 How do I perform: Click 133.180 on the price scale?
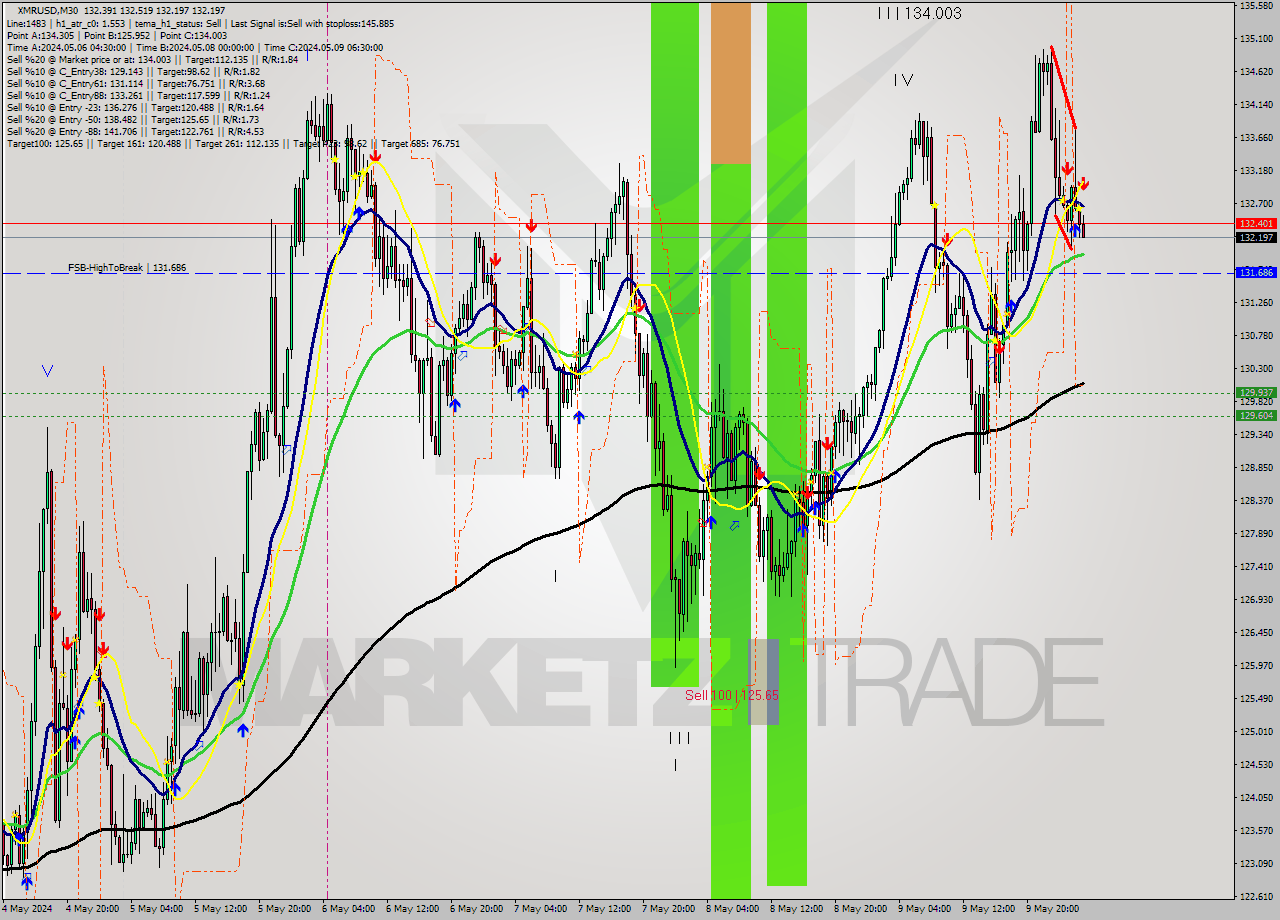click(x=1256, y=171)
